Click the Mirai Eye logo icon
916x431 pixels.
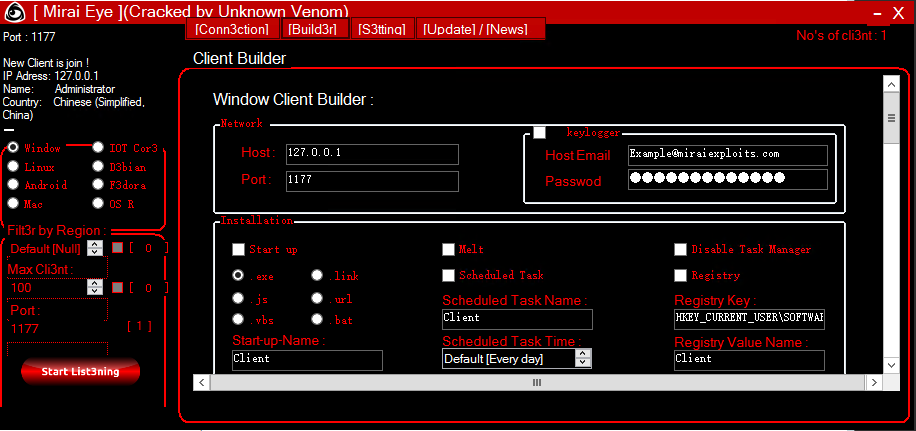15,11
